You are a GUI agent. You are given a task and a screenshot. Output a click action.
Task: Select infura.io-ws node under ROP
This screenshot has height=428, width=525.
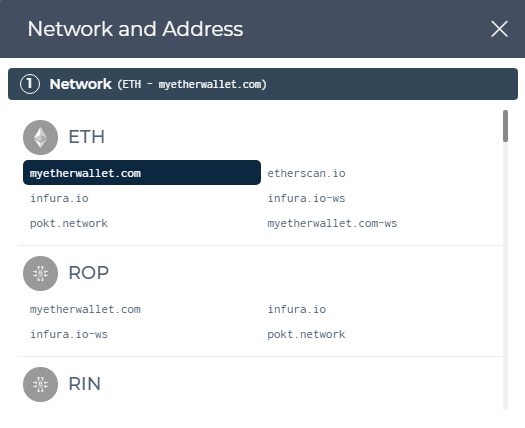(x=69, y=334)
